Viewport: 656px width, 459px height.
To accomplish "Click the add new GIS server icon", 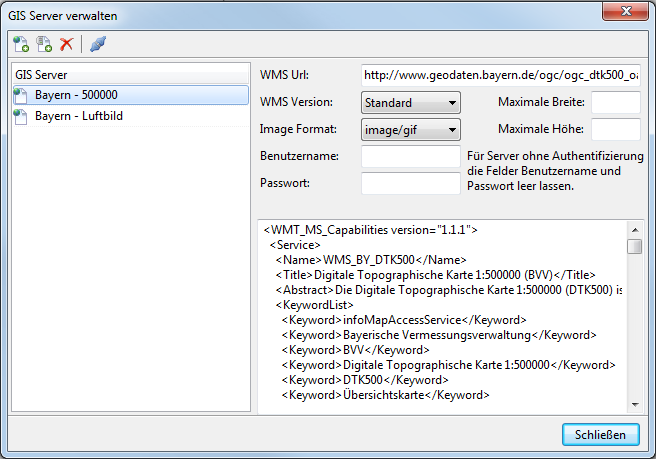I will 21,44.
